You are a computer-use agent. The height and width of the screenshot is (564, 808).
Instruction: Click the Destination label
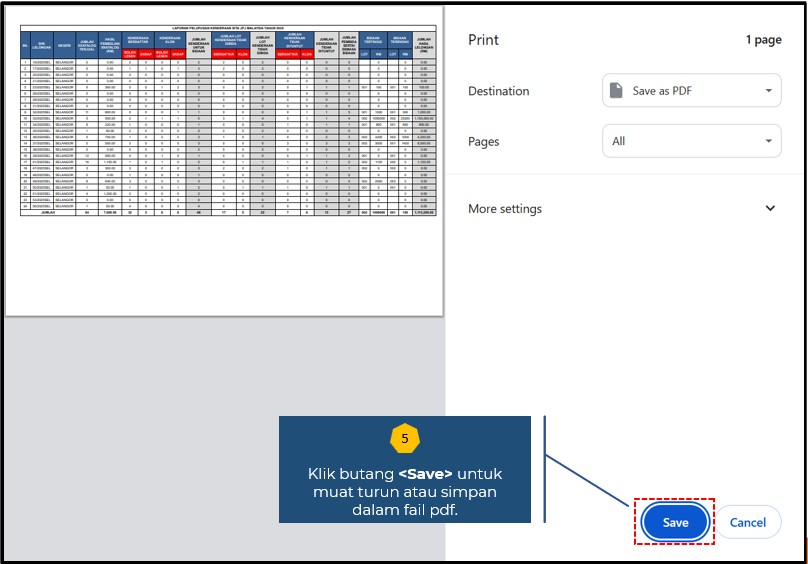pos(498,91)
